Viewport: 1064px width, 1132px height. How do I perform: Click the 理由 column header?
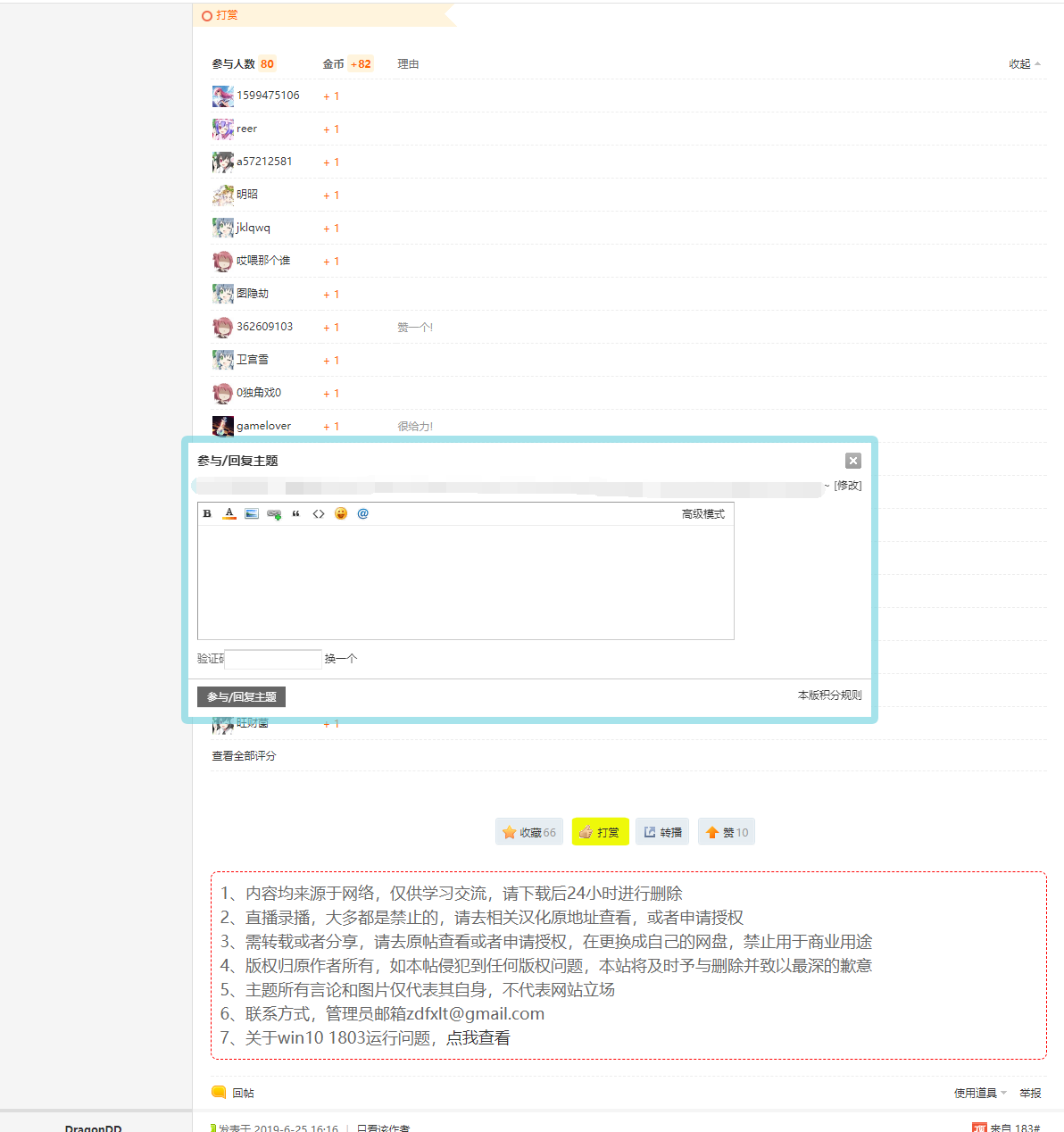[x=408, y=64]
